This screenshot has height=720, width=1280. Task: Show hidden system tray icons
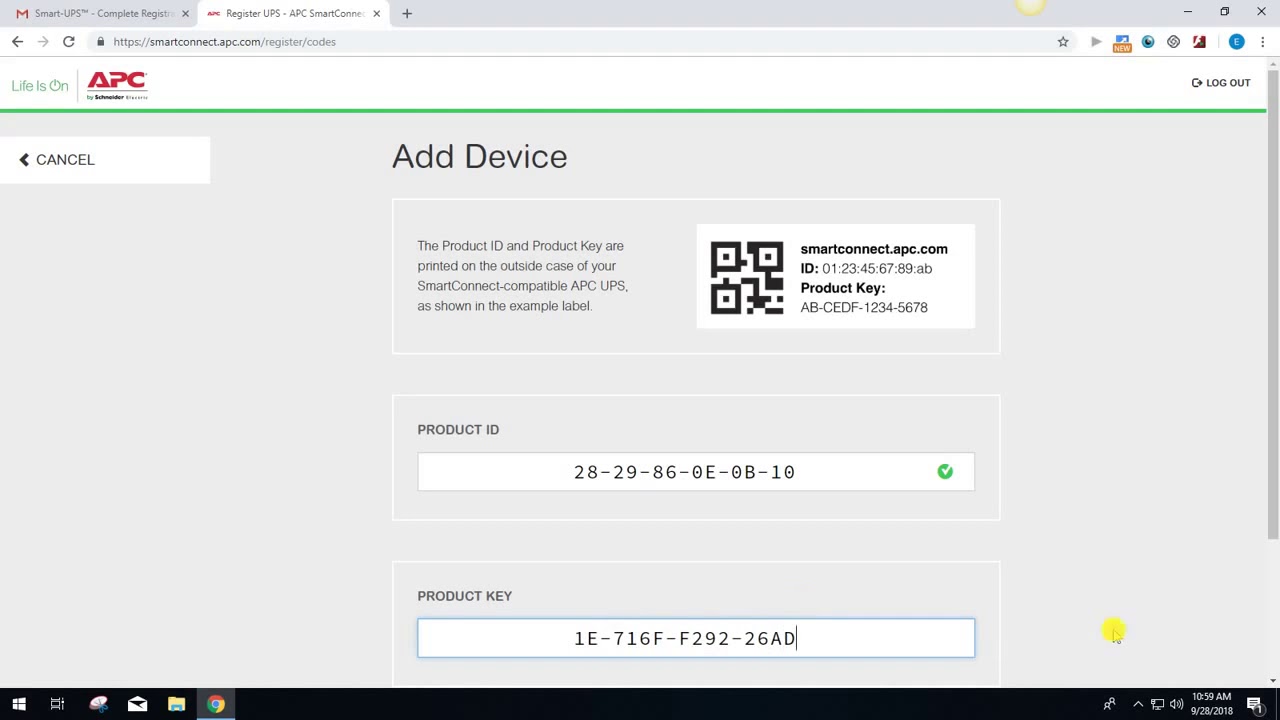click(1137, 704)
